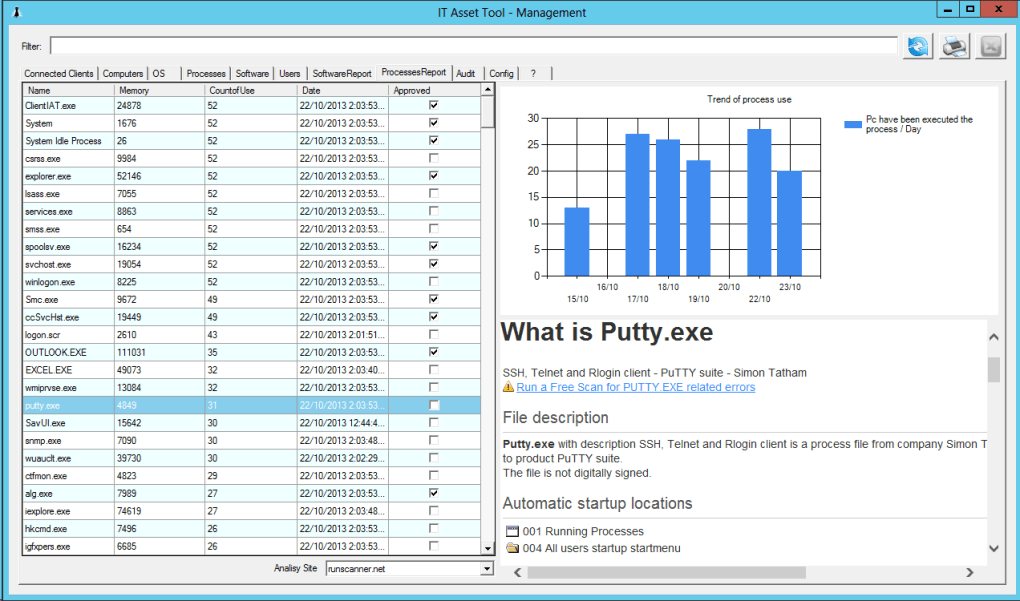Uncheck Approved checkbox for ClientIAT.exe
Viewport: 1020px width, 601px height.
[x=433, y=105]
